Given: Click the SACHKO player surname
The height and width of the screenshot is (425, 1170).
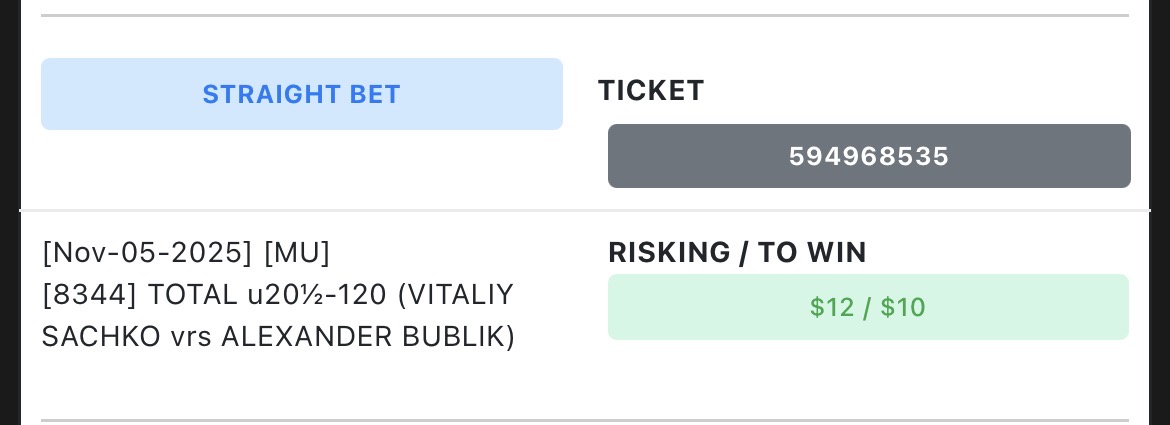Looking at the screenshot, I should point(101,337).
